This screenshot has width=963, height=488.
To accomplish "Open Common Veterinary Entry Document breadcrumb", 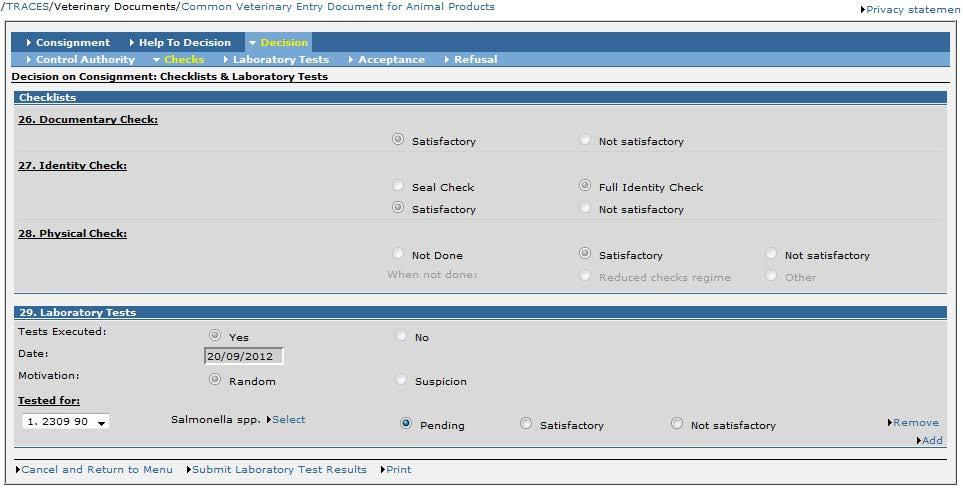I will point(338,7).
